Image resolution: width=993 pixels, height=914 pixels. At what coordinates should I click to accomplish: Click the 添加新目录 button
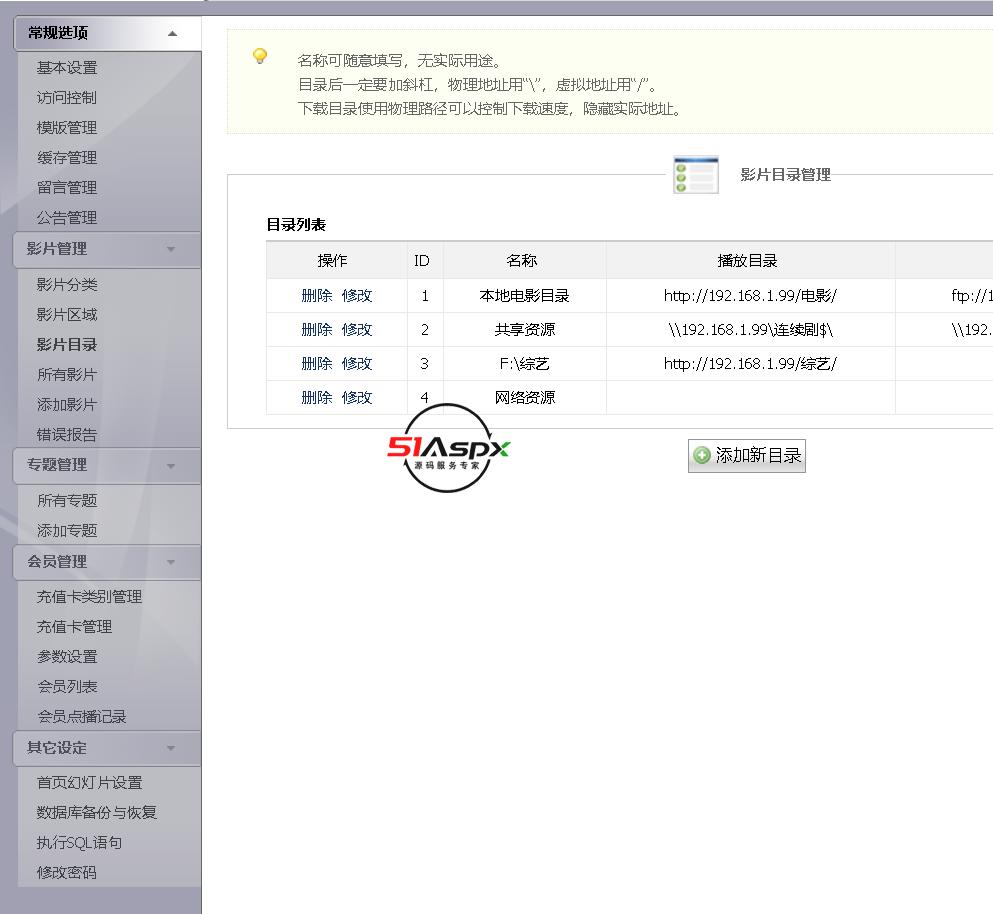tap(747, 456)
